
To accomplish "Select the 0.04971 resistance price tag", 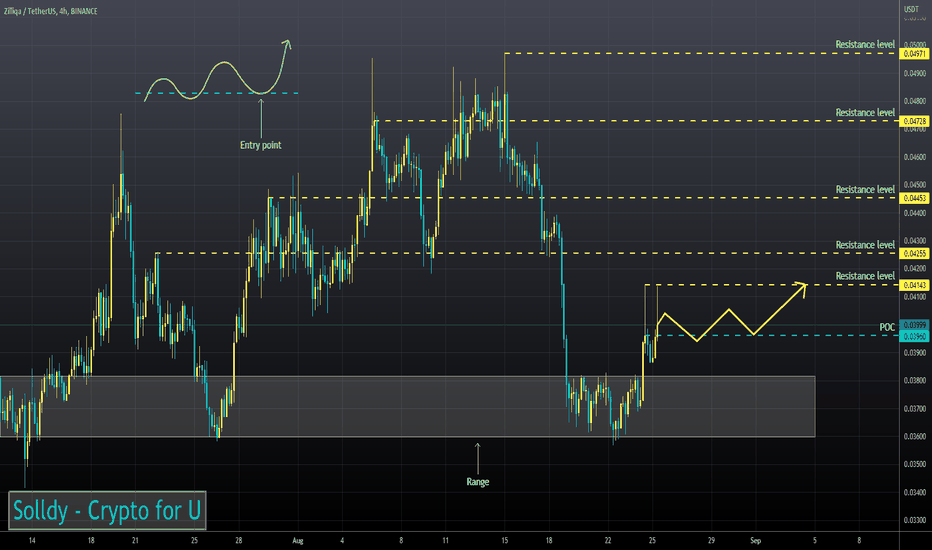I will pos(914,54).
